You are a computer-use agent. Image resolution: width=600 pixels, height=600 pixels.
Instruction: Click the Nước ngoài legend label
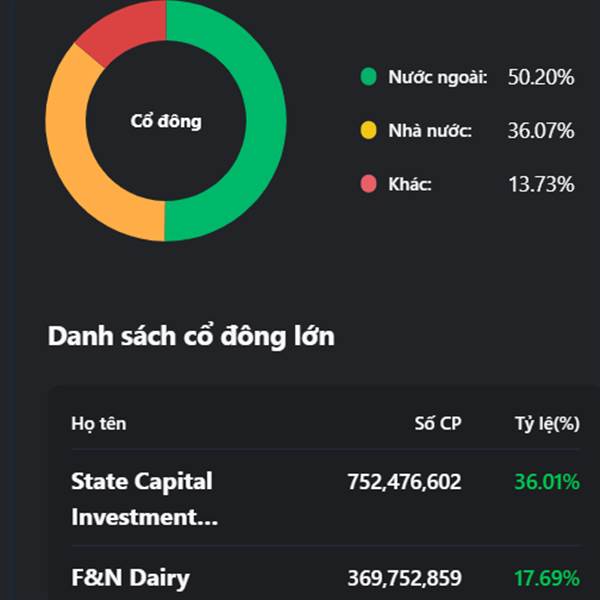[437, 77]
